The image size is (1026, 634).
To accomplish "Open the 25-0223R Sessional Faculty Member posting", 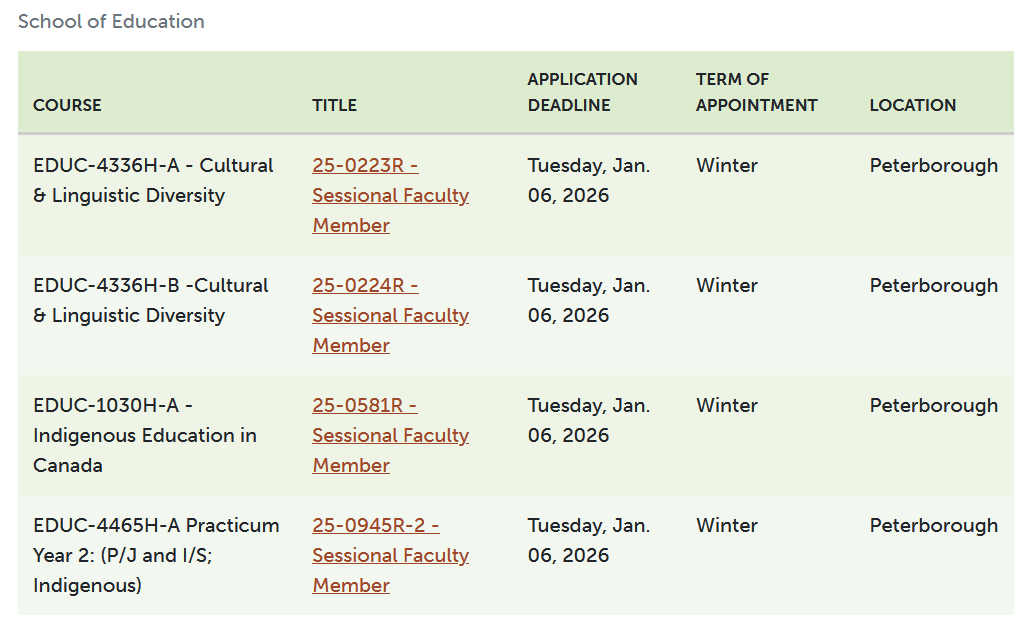I will point(390,195).
